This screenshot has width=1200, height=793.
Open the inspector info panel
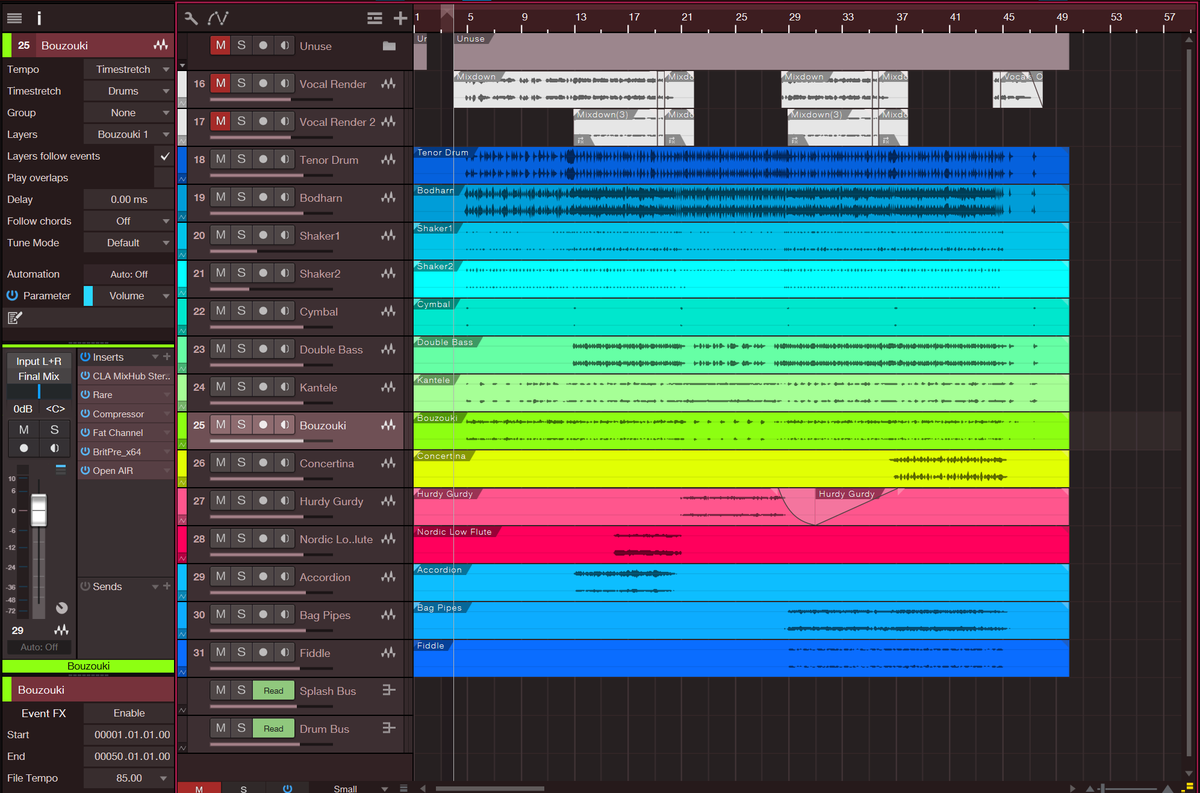coord(39,17)
